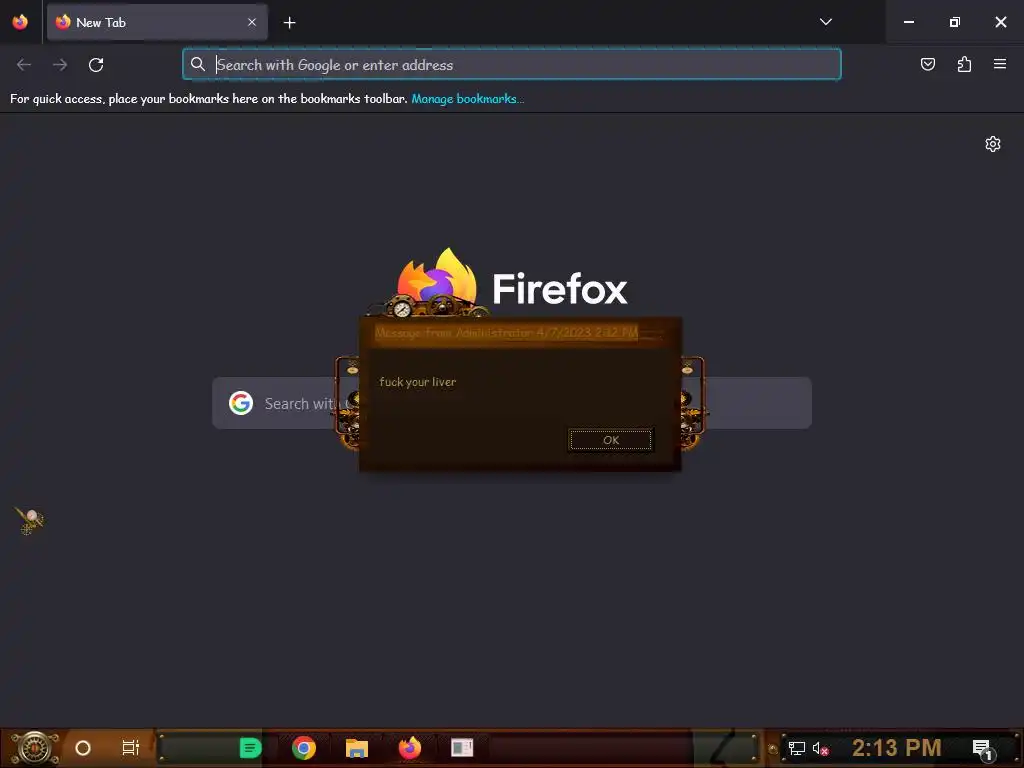Open the news panel app on taskbar
The width and height of the screenshot is (1024, 768).
click(x=462, y=748)
